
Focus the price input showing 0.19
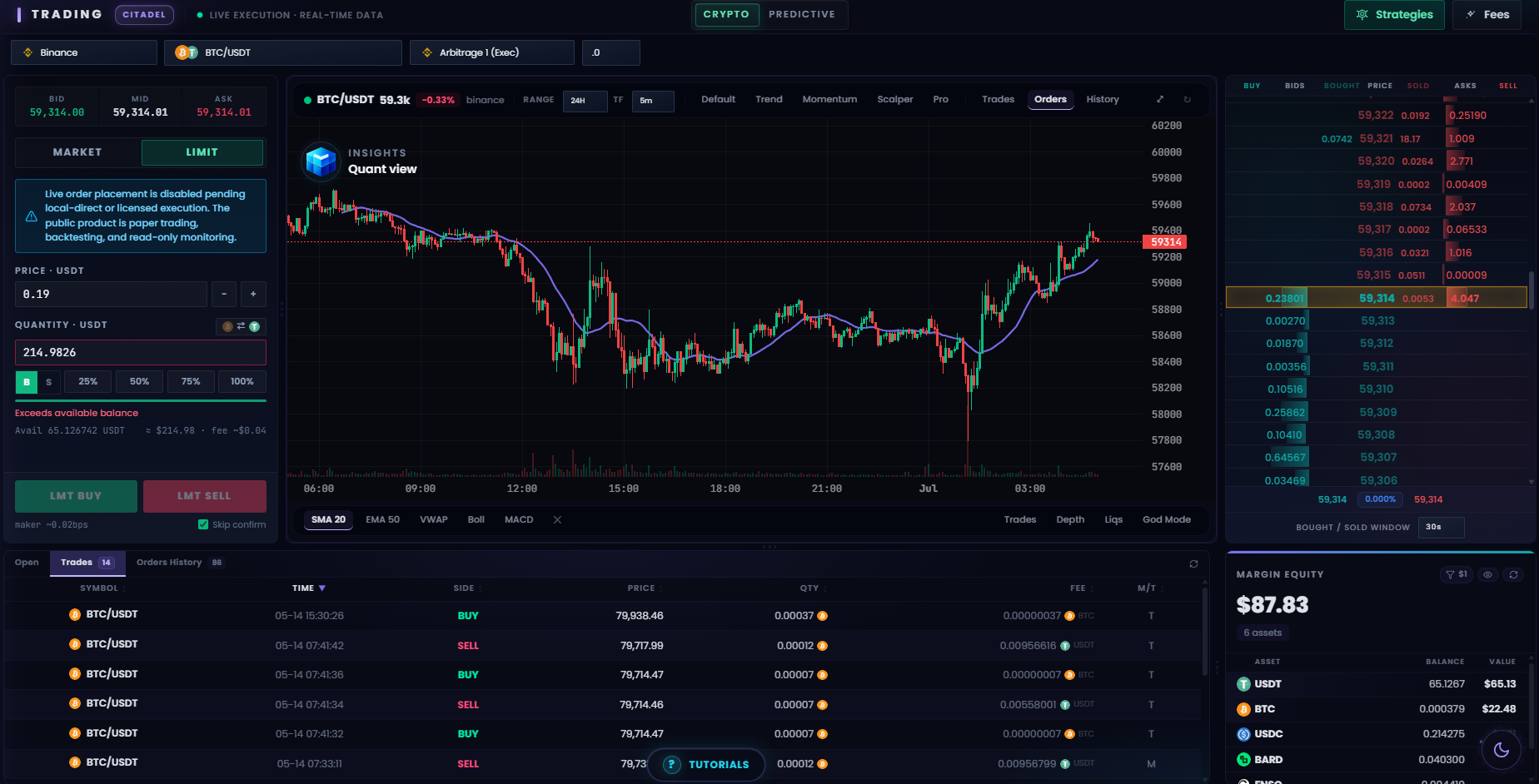pyautogui.click(x=111, y=294)
